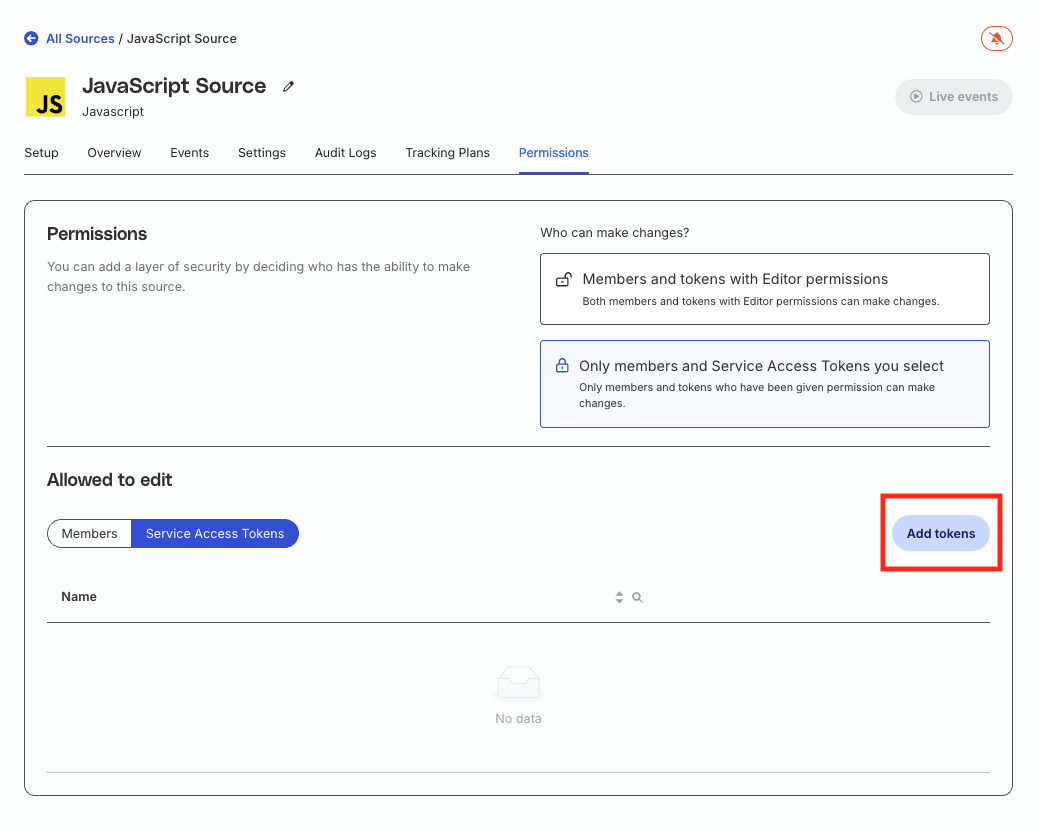Click the Javascript subtitle under the source name
1040x830 pixels.
113,111
